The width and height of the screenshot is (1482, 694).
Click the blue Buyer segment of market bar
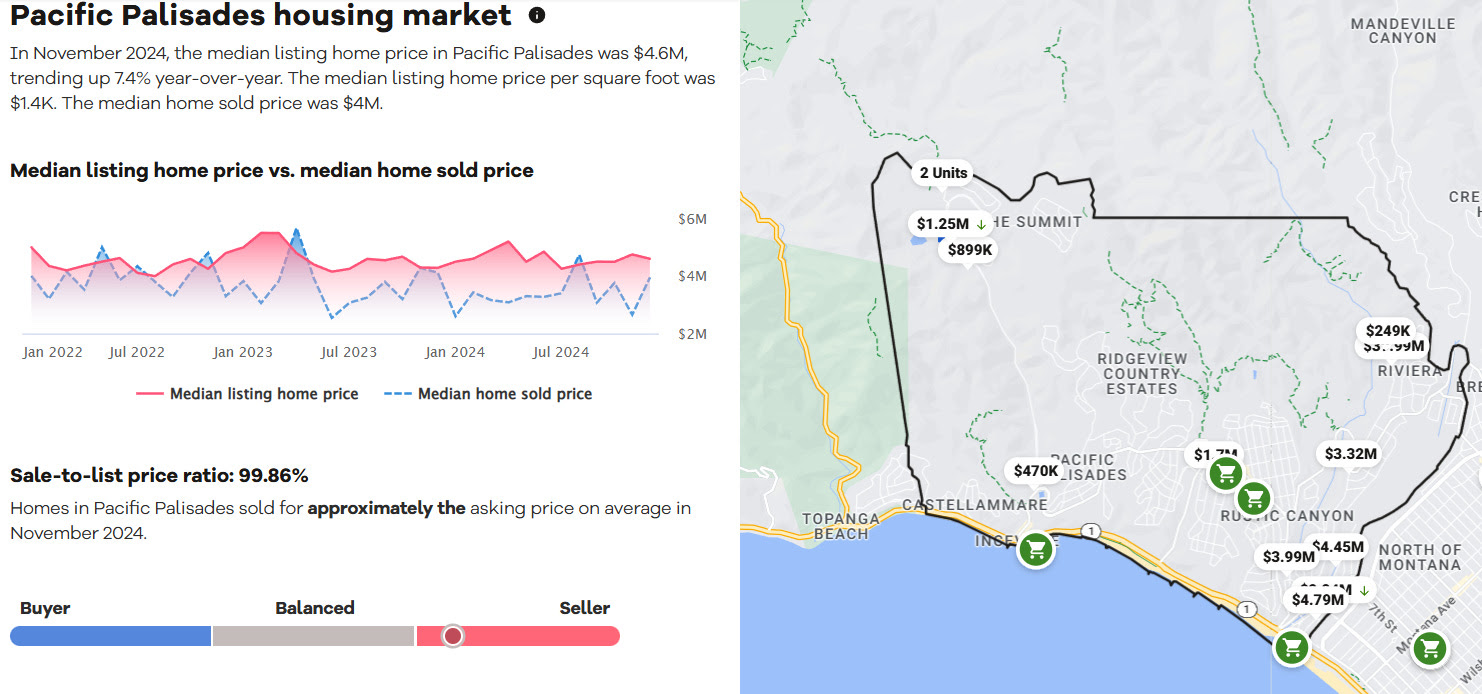coord(110,636)
